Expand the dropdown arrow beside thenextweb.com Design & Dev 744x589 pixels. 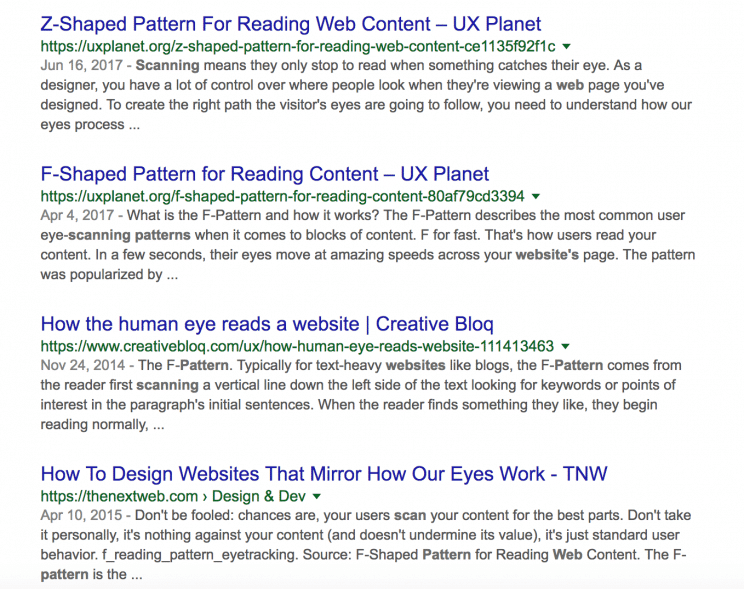click(x=316, y=496)
